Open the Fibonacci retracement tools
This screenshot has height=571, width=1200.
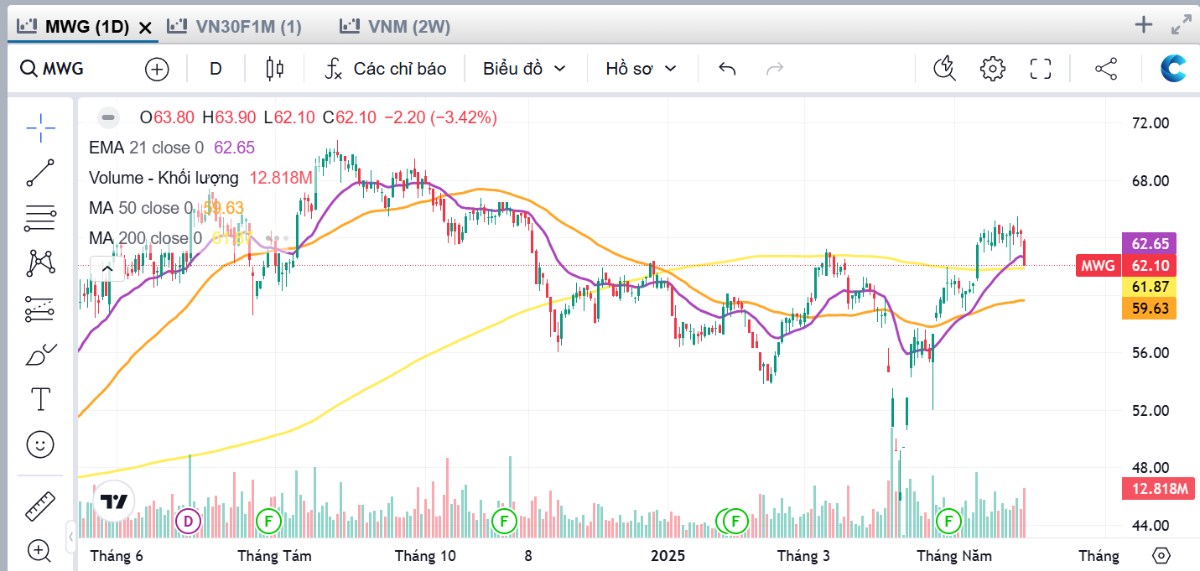[40, 218]
